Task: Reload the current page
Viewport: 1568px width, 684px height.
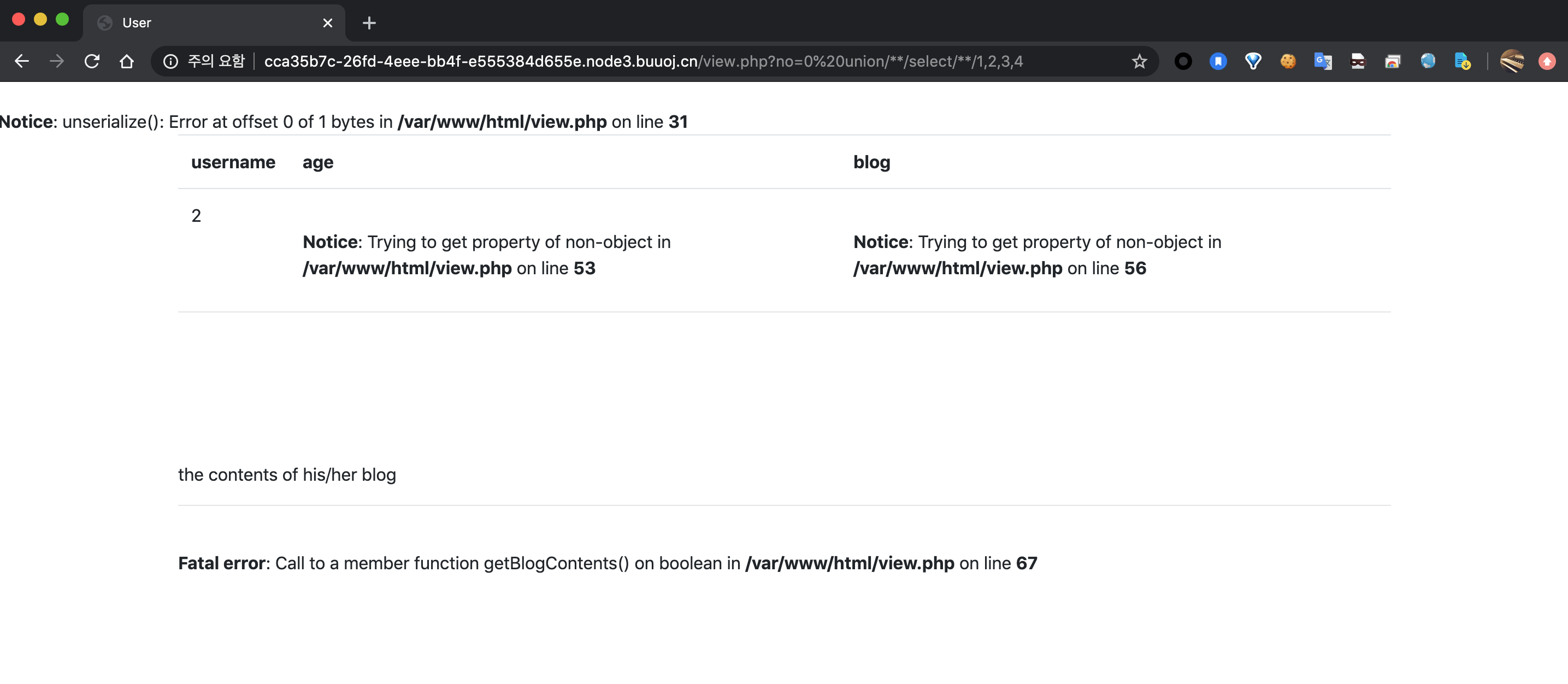Action: [92, 62]
